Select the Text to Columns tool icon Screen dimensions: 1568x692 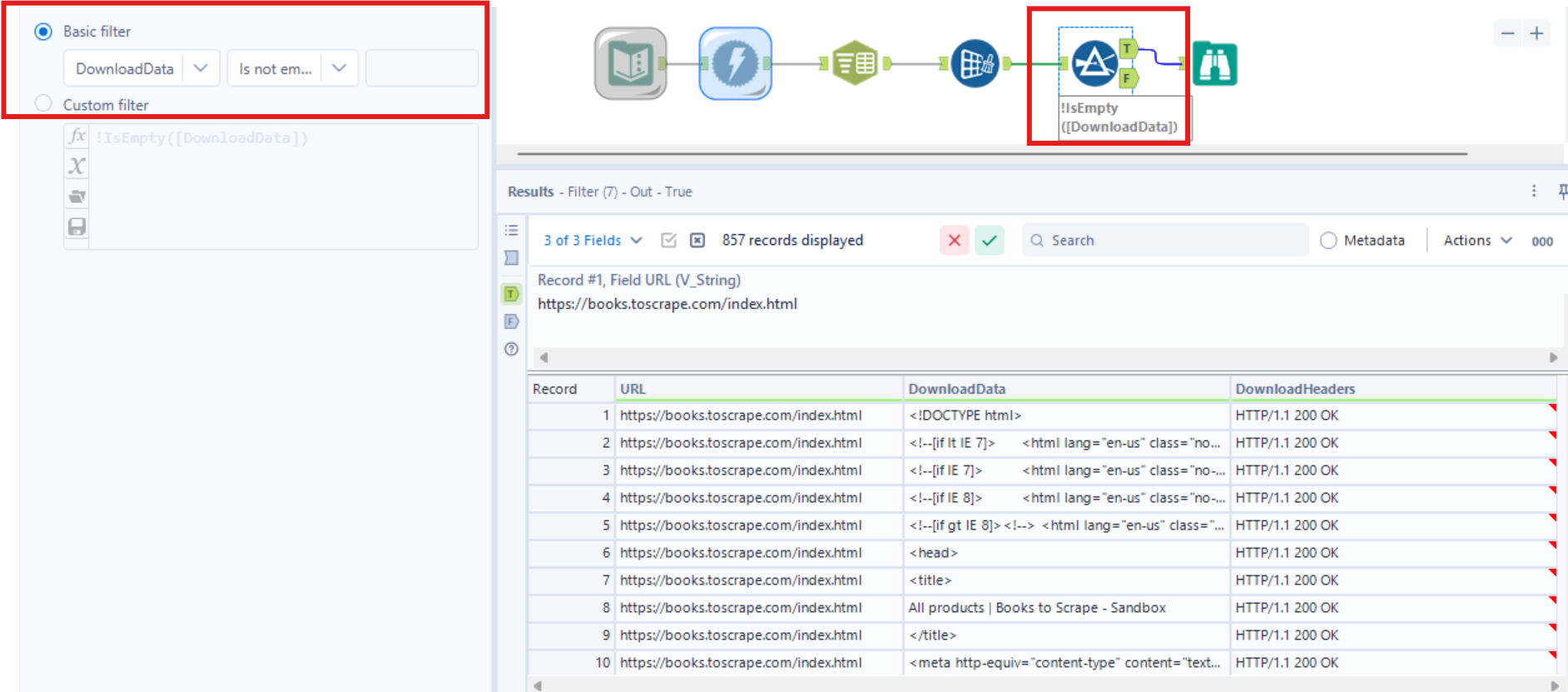[855, 63]
